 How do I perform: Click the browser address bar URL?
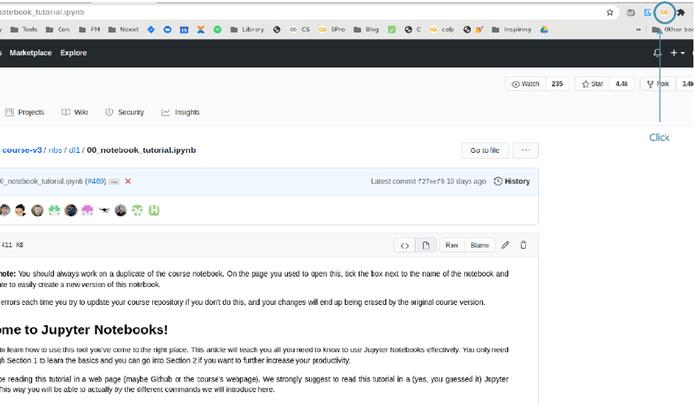(42, 12)
